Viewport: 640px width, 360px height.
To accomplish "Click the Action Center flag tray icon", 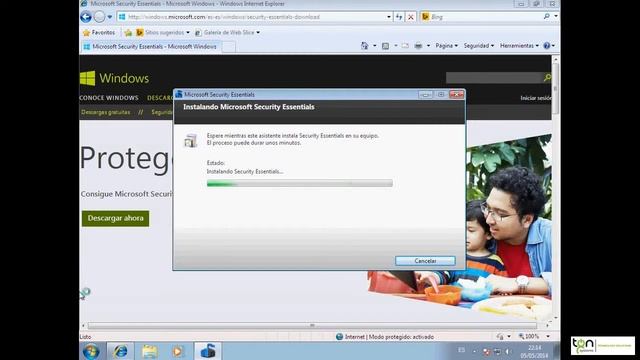I will [x=486, y=351].
